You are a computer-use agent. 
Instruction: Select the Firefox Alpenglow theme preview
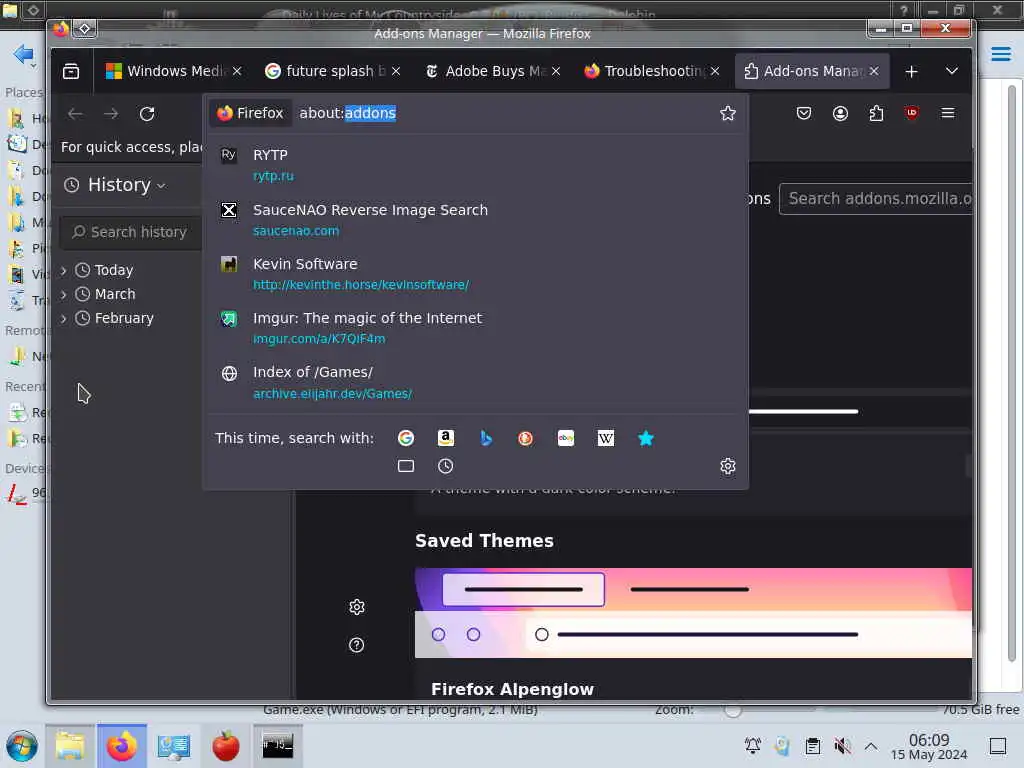(693, 613)
